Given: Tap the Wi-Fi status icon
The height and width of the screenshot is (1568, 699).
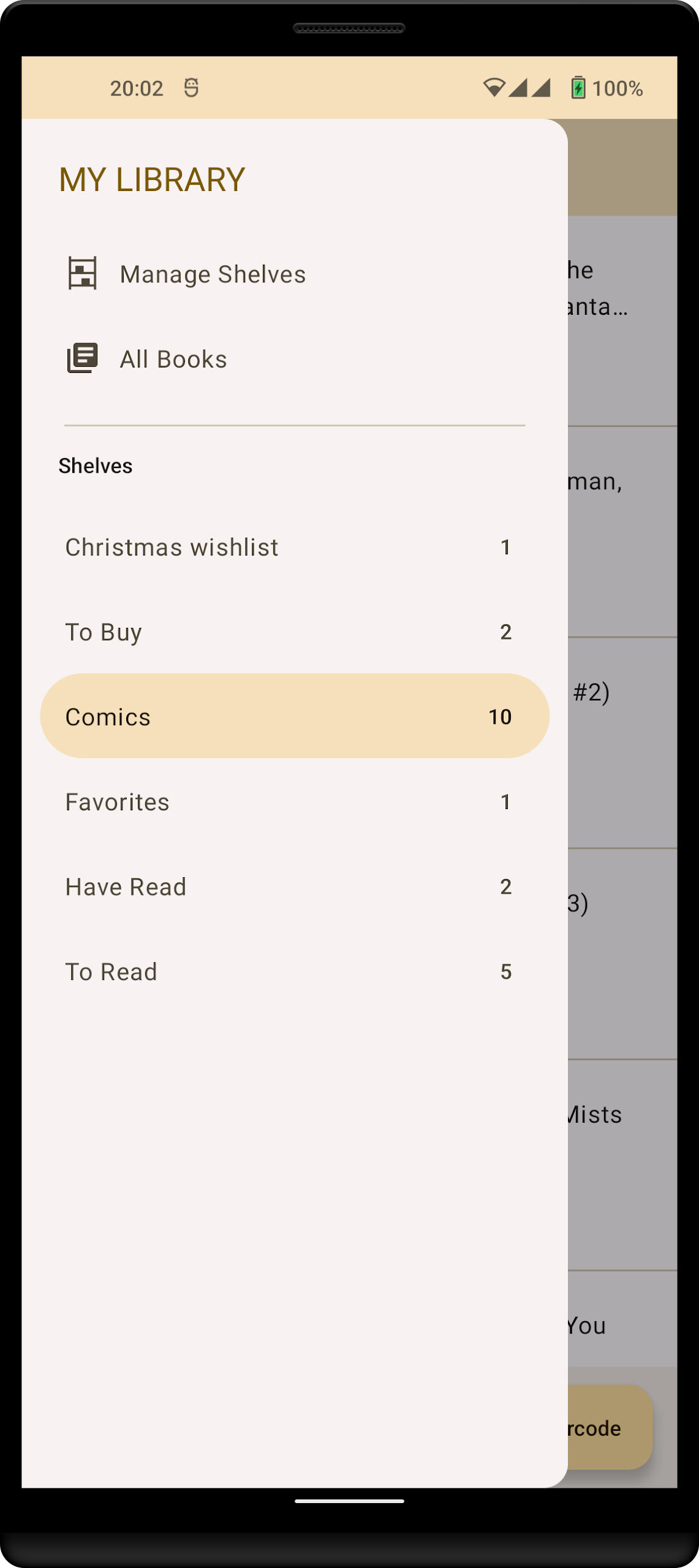Looking at the screenshot, I should [x=494, y=88].
